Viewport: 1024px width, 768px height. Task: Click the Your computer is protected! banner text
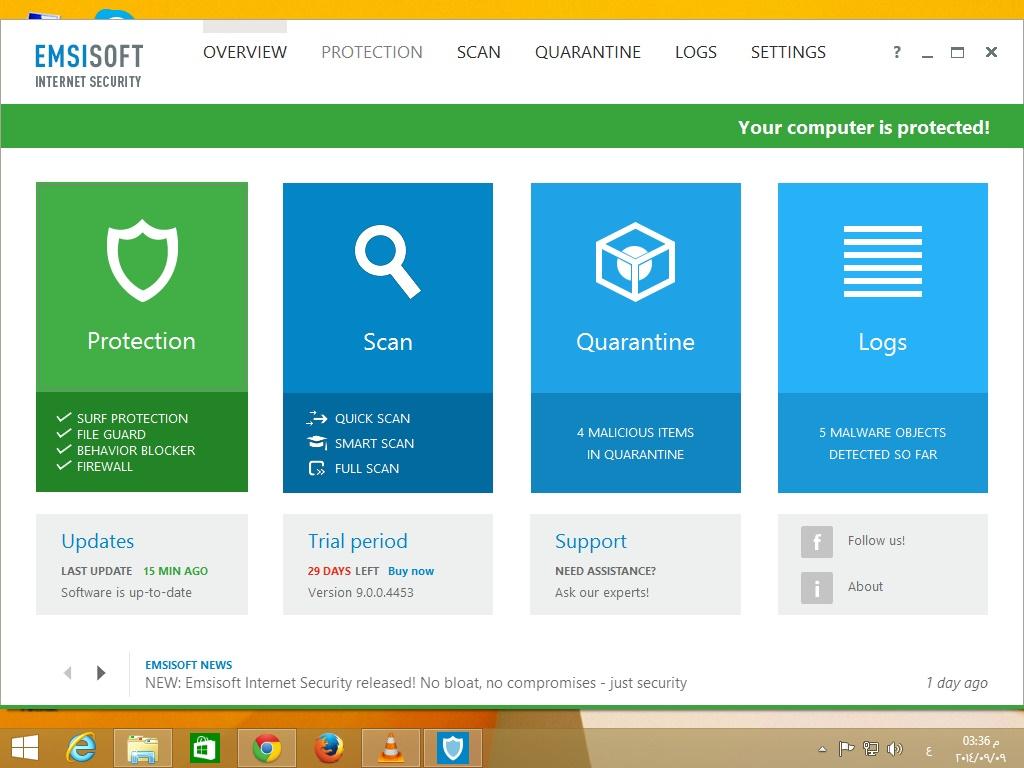(864, 127)
